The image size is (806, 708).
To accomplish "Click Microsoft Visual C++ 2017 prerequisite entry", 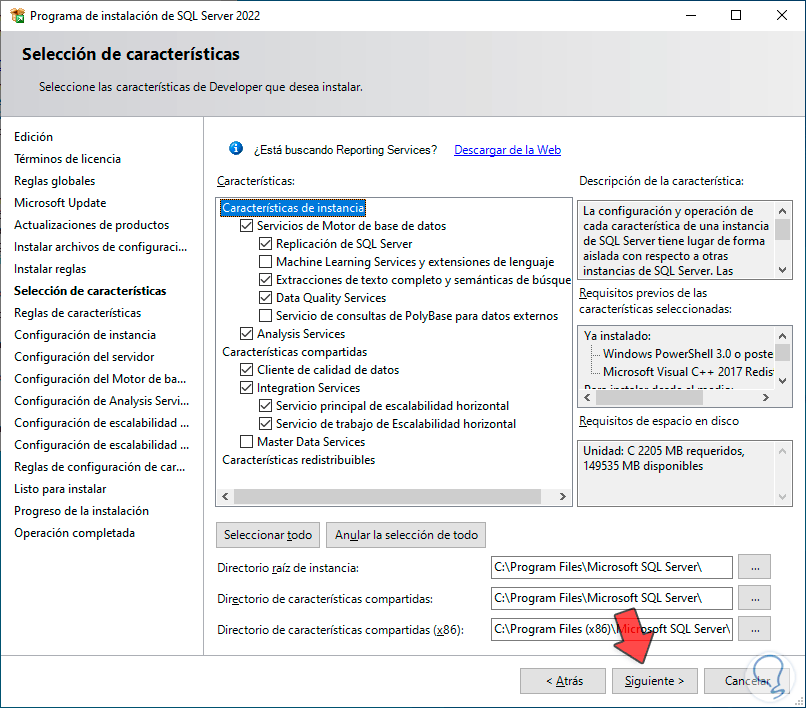I will click(688, 372).
